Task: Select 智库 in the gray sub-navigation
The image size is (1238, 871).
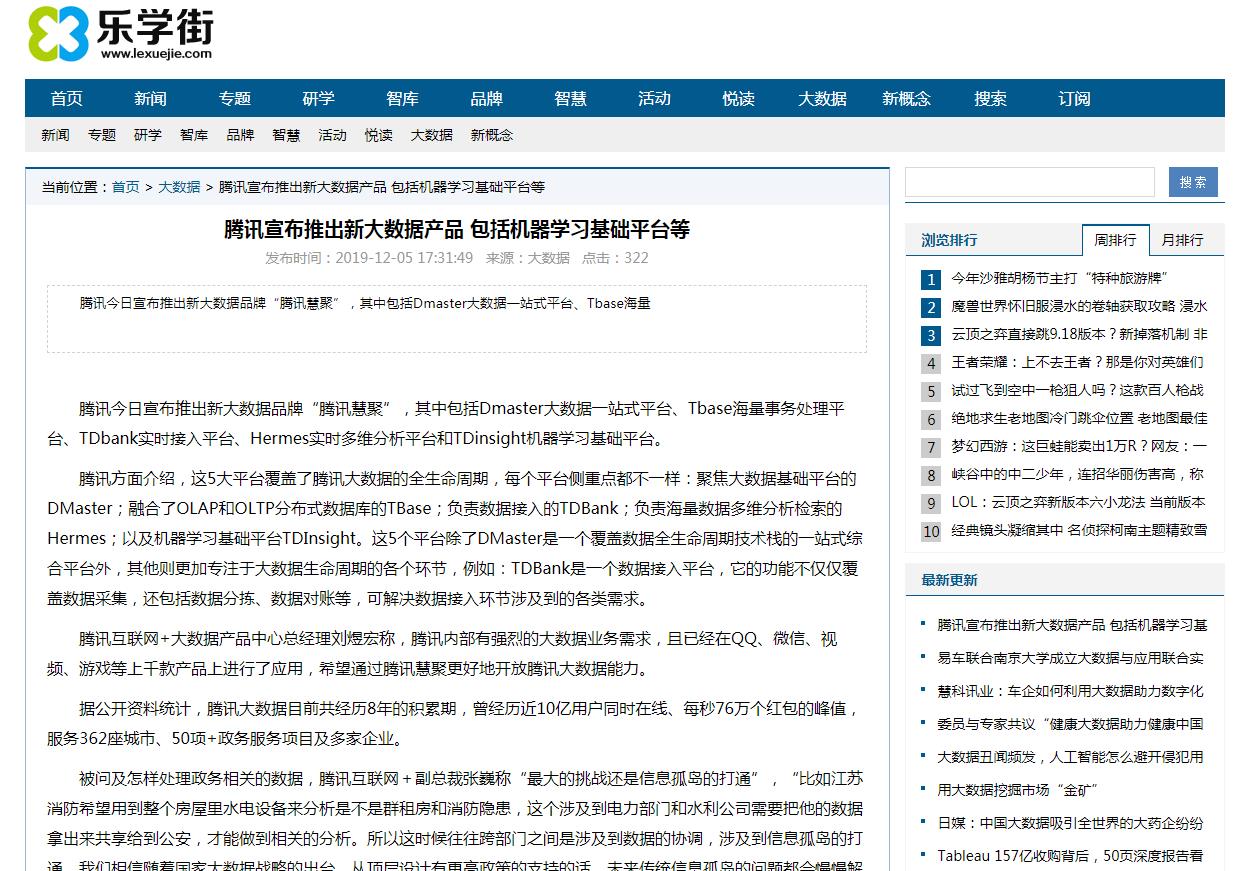Action: (194, 135)
